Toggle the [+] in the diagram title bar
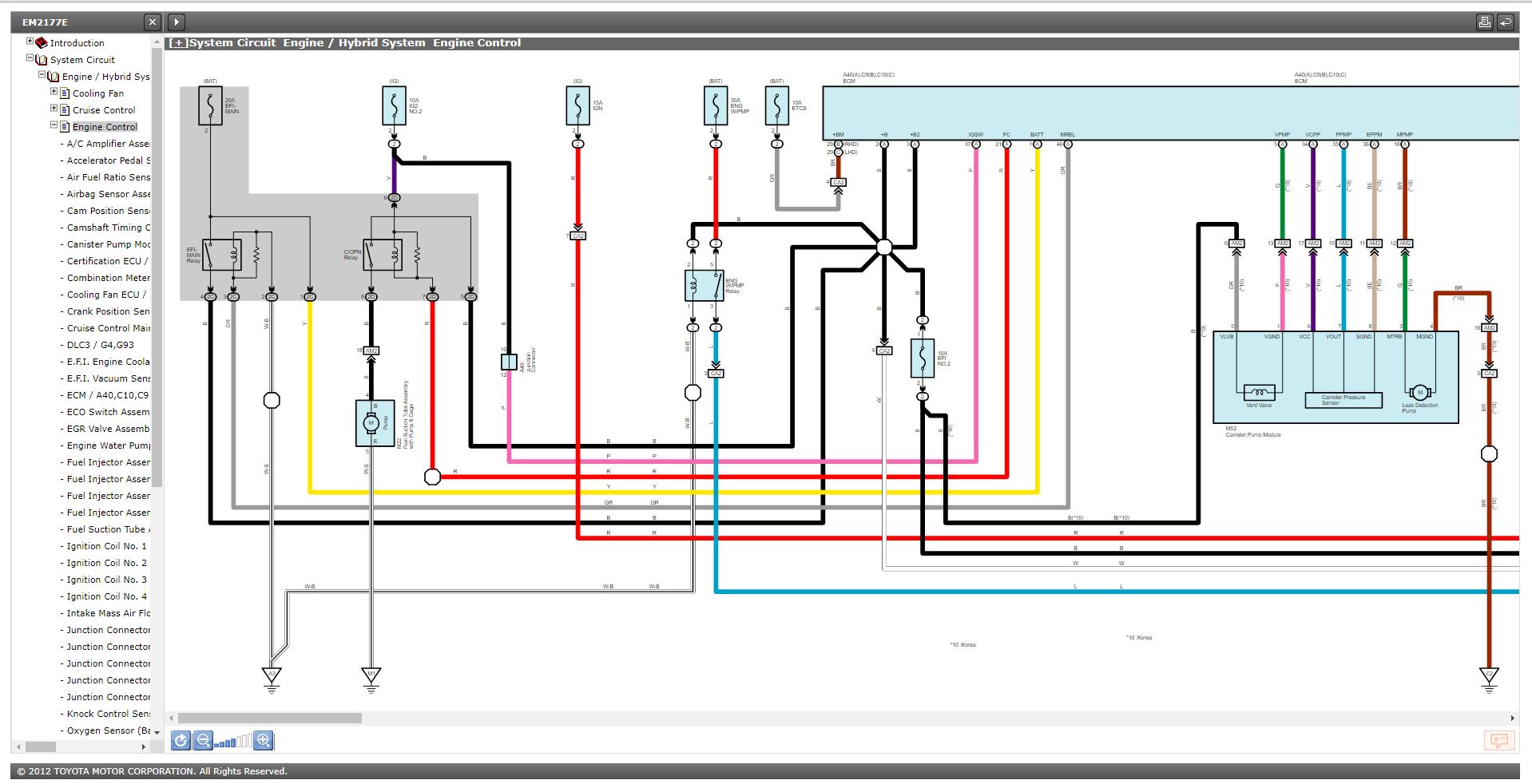 pos(179,43)
